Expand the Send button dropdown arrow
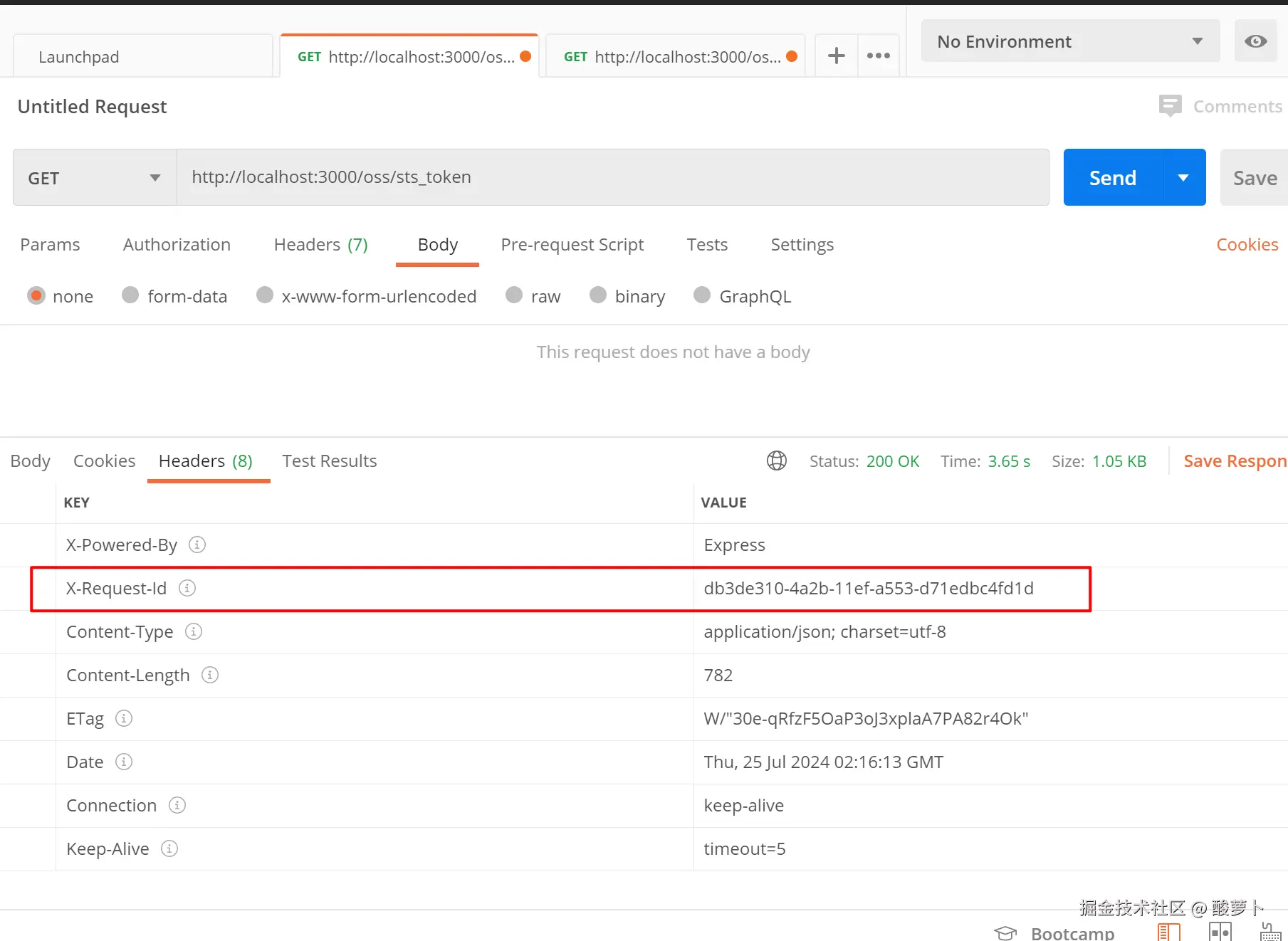The height and width of the screenshot is (941, 1288). click(1183, 178)
